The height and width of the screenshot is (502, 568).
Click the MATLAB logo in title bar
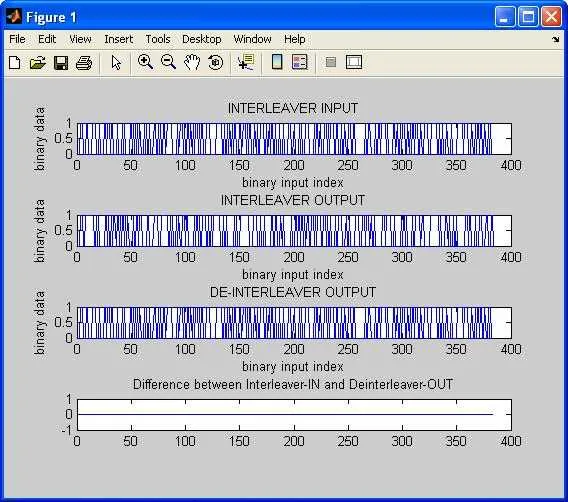pyautogui.click(x=14, y=16)
